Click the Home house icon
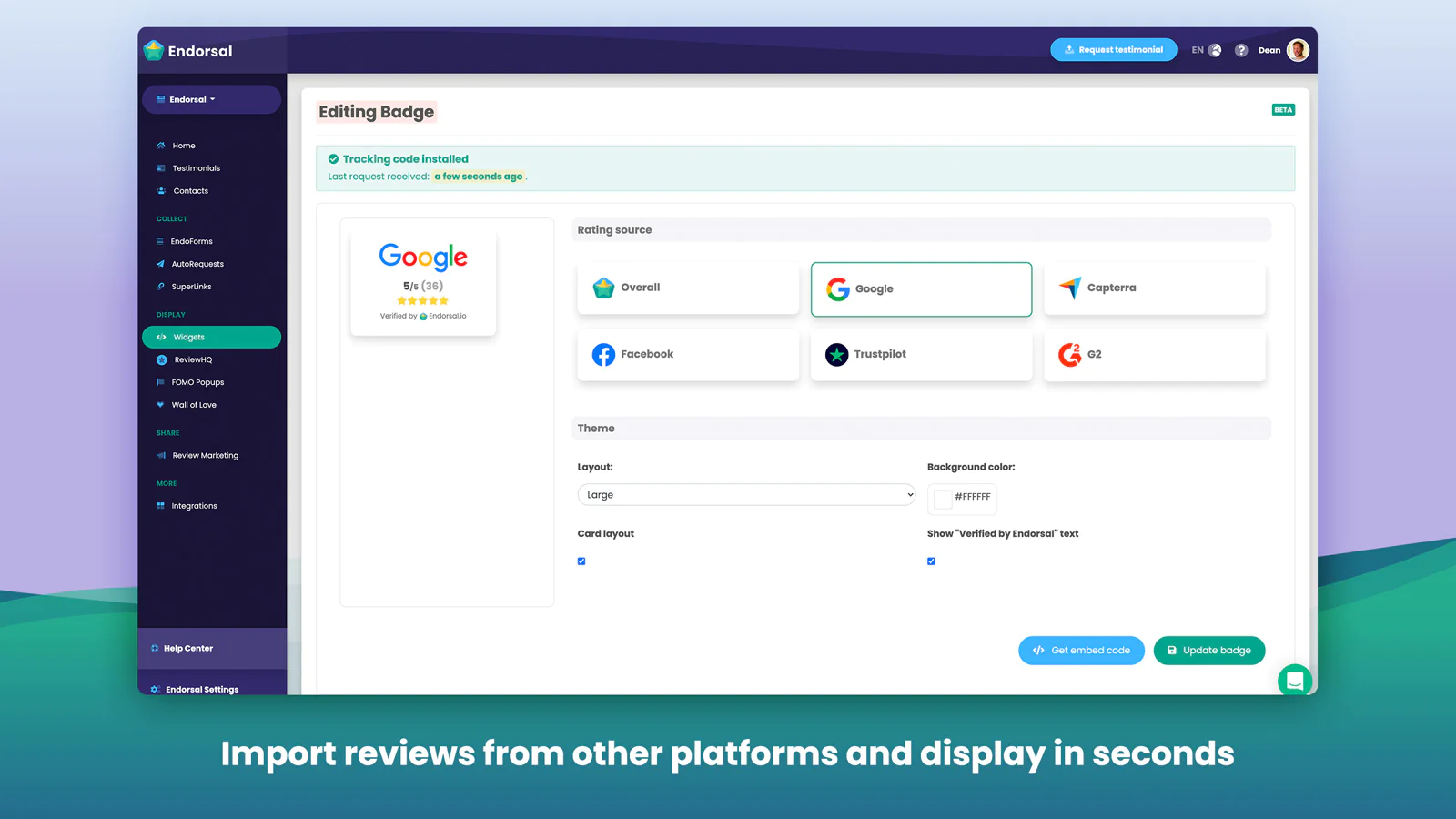The width and height of the screenshot is (1456, 819). (160, 146)
